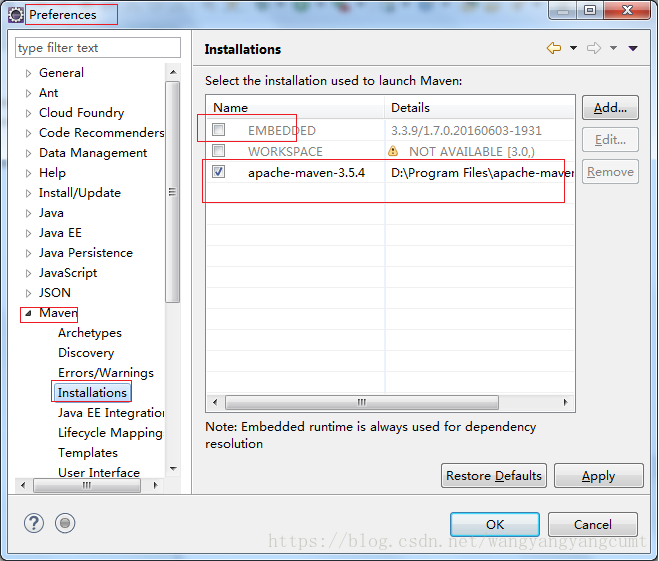Expand the Data Management node
659x561 pixels.
[28, 153]
